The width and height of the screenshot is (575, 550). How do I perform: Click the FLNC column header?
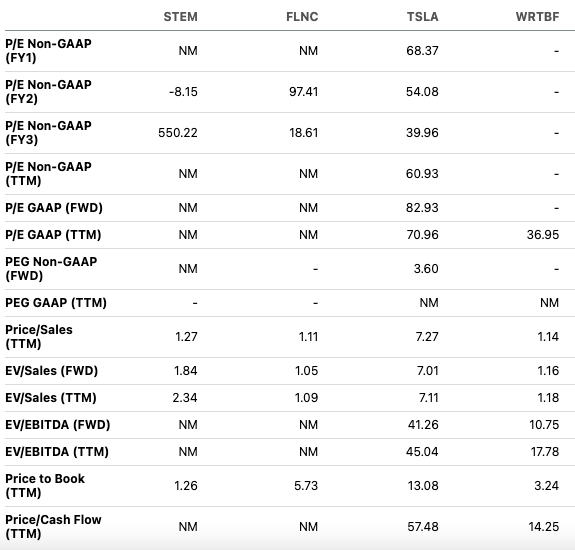(x=302, y=17)
